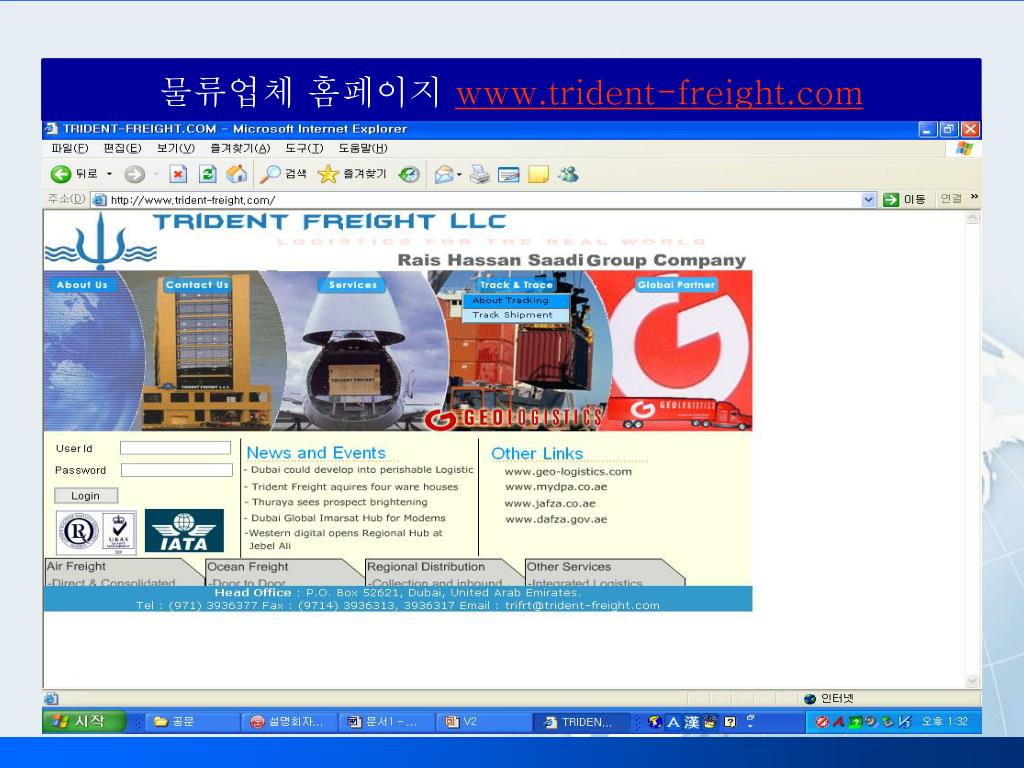Click the Track & Trace navigation tab
Viewport: 1024px width, 768px height.
(x=516, y=285)
